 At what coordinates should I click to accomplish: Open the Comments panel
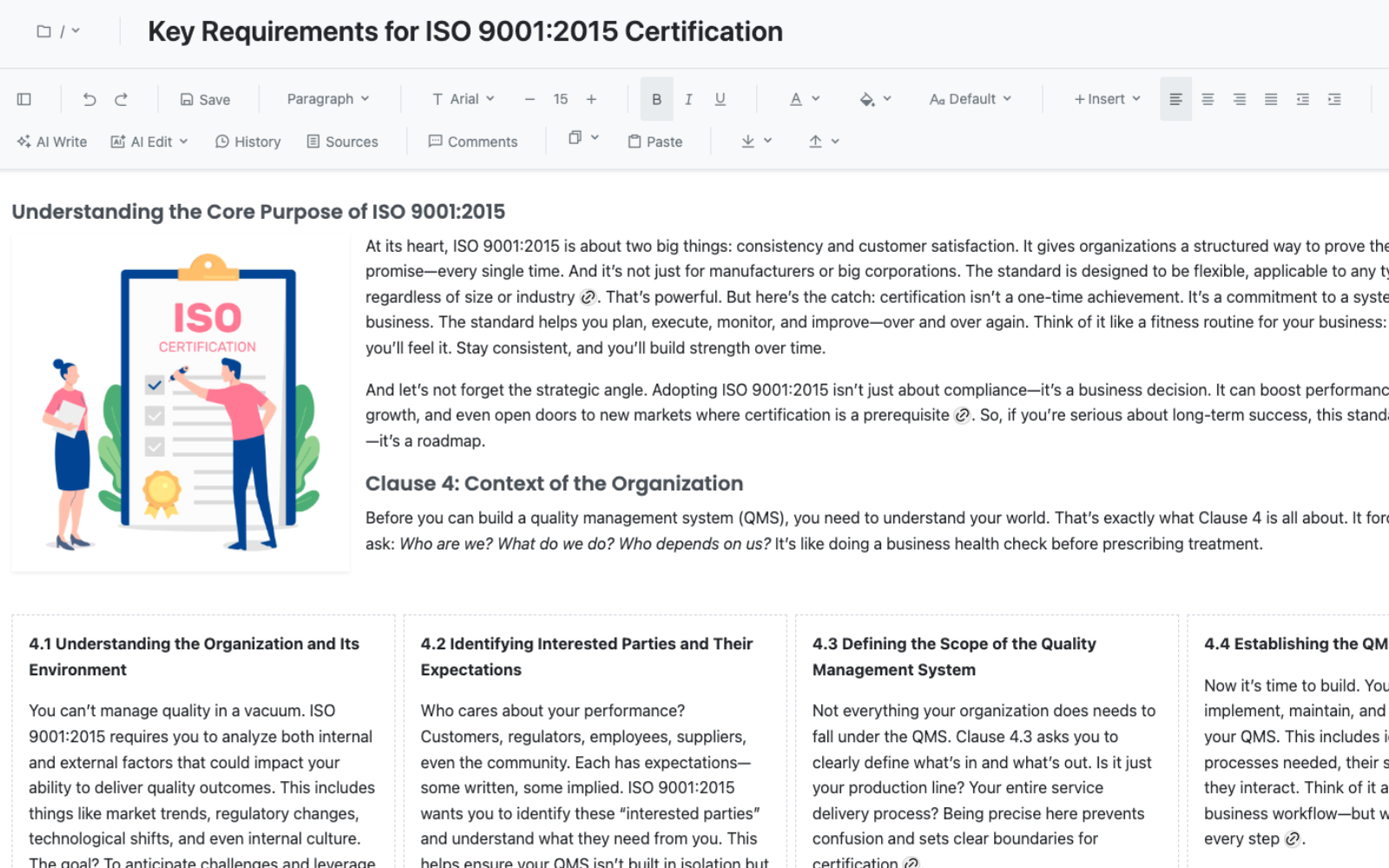473,141
